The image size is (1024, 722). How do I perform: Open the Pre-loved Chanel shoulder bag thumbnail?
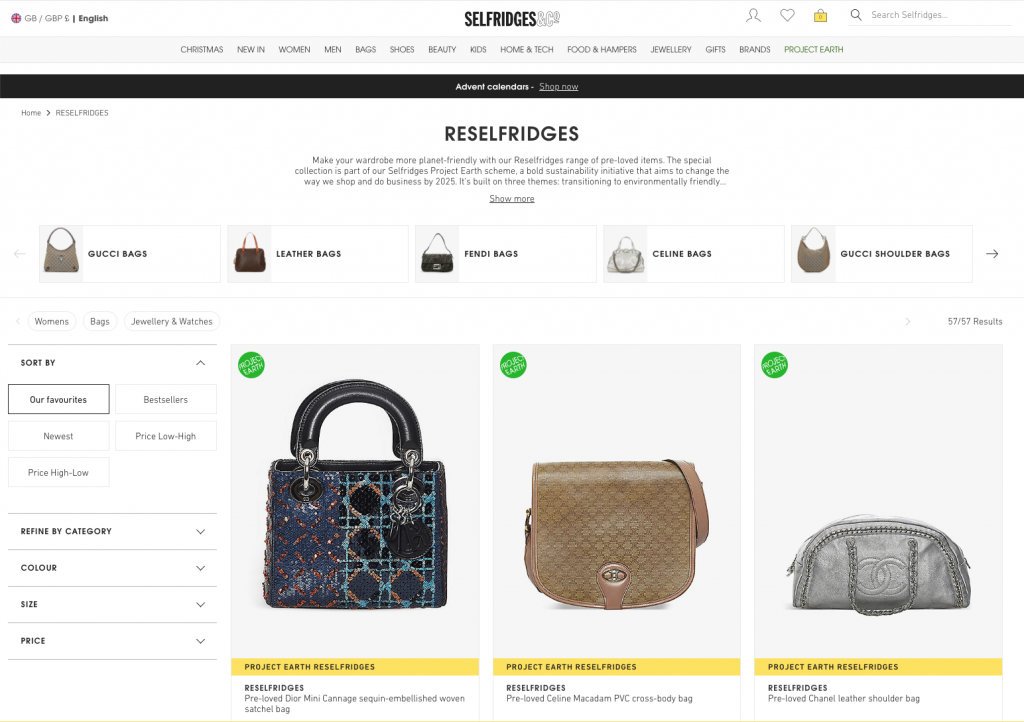point(878,501)
